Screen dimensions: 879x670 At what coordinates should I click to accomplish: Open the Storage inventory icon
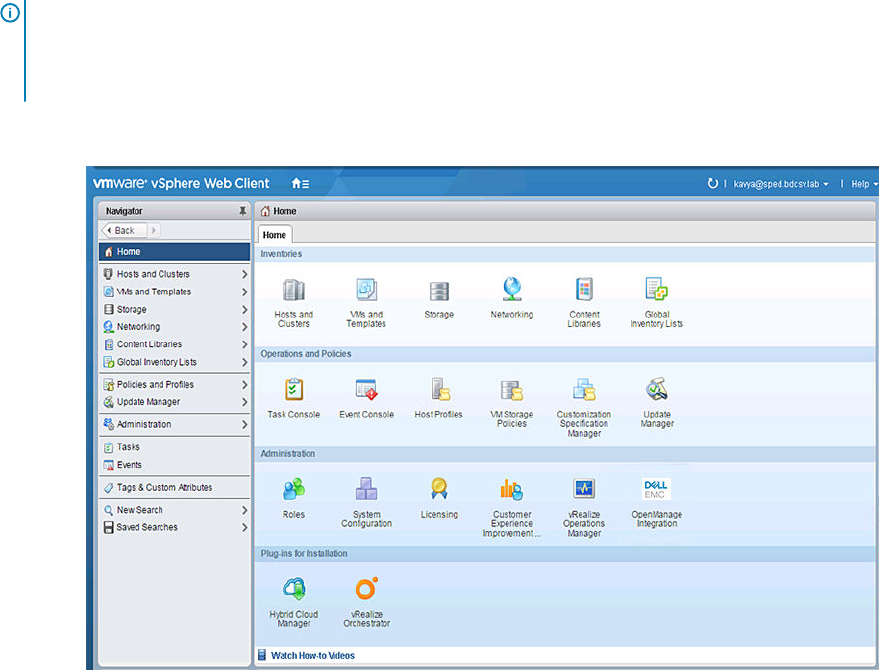pyautogui.click(x=439, y=292)
